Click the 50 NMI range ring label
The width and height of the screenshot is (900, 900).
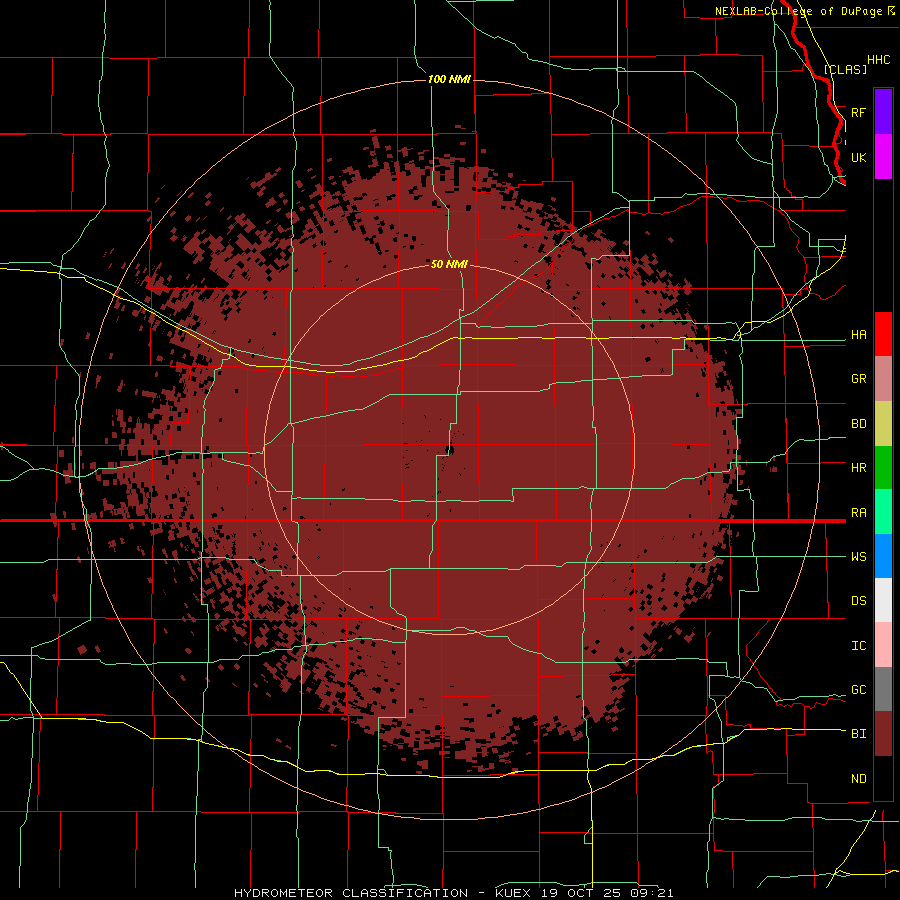tap(449, 264)
